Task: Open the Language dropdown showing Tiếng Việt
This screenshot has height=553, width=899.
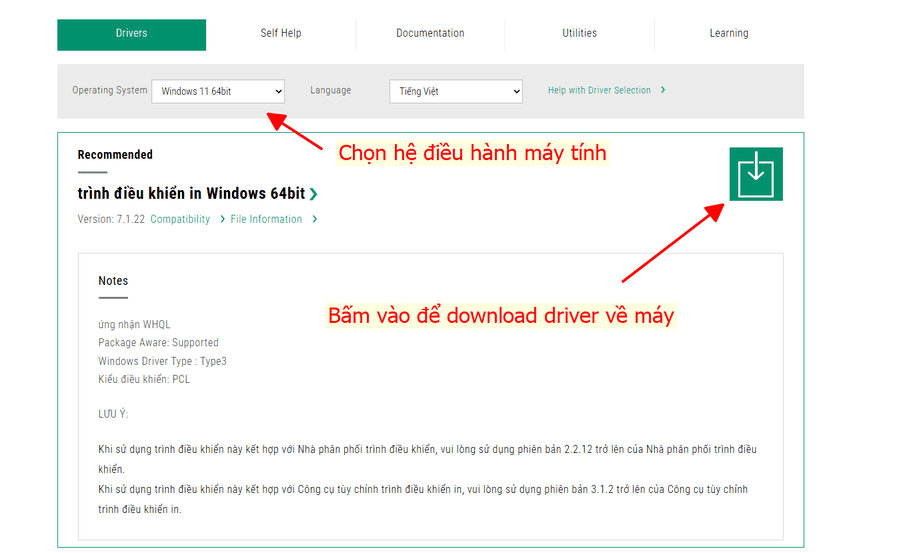Action: [x=456, y=91]
